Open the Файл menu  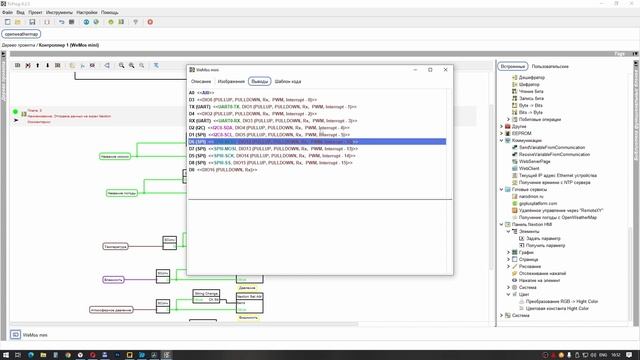point(7,13)
